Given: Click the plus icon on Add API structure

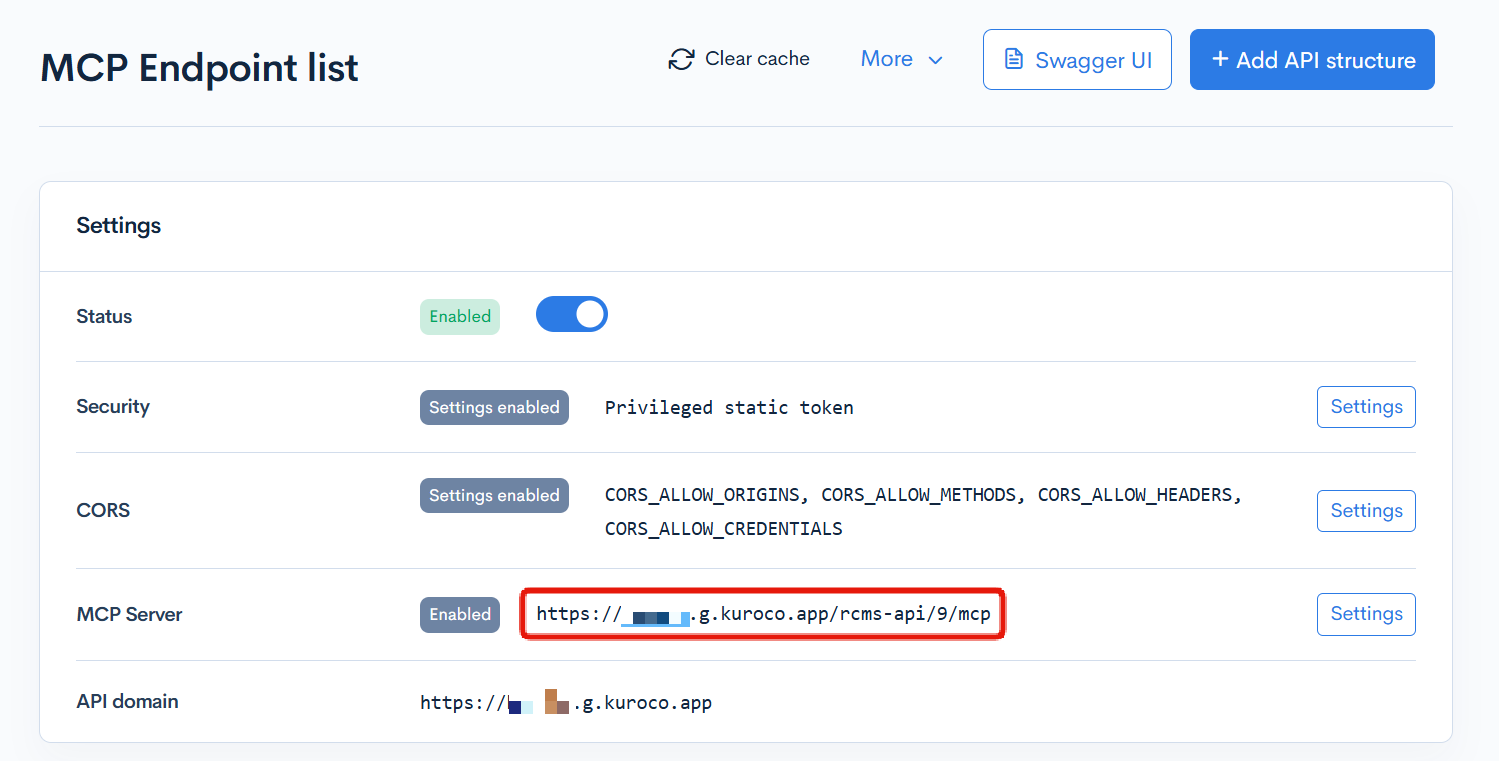Looking at the screenshot, I should coord(1219,59).
